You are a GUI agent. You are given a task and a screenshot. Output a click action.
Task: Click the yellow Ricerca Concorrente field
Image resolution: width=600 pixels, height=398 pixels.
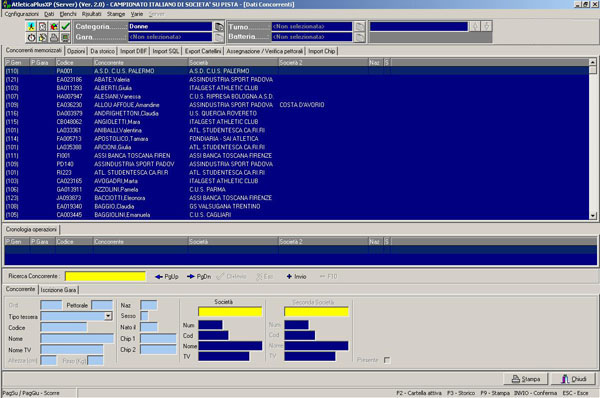(x=105, y=276)
